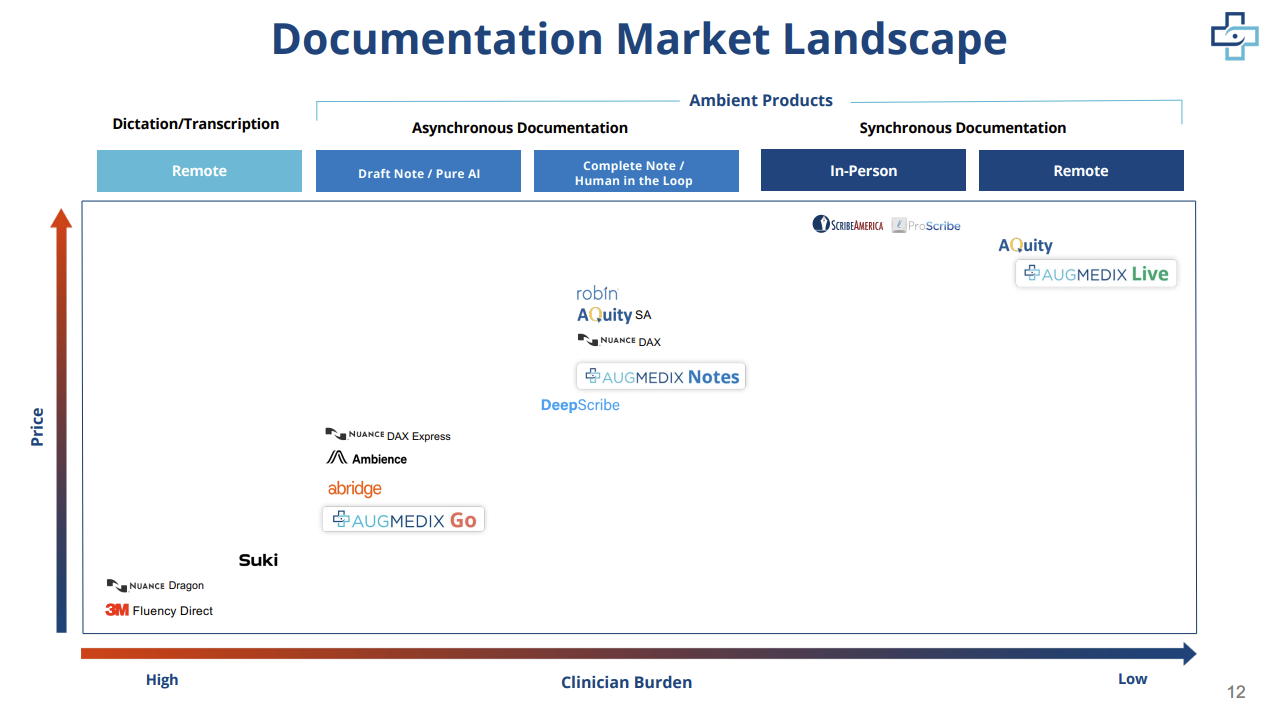Click the Ambient Products header
Image resolution: width=1272 pixels, height=714 pixels.
pos(761,100)
